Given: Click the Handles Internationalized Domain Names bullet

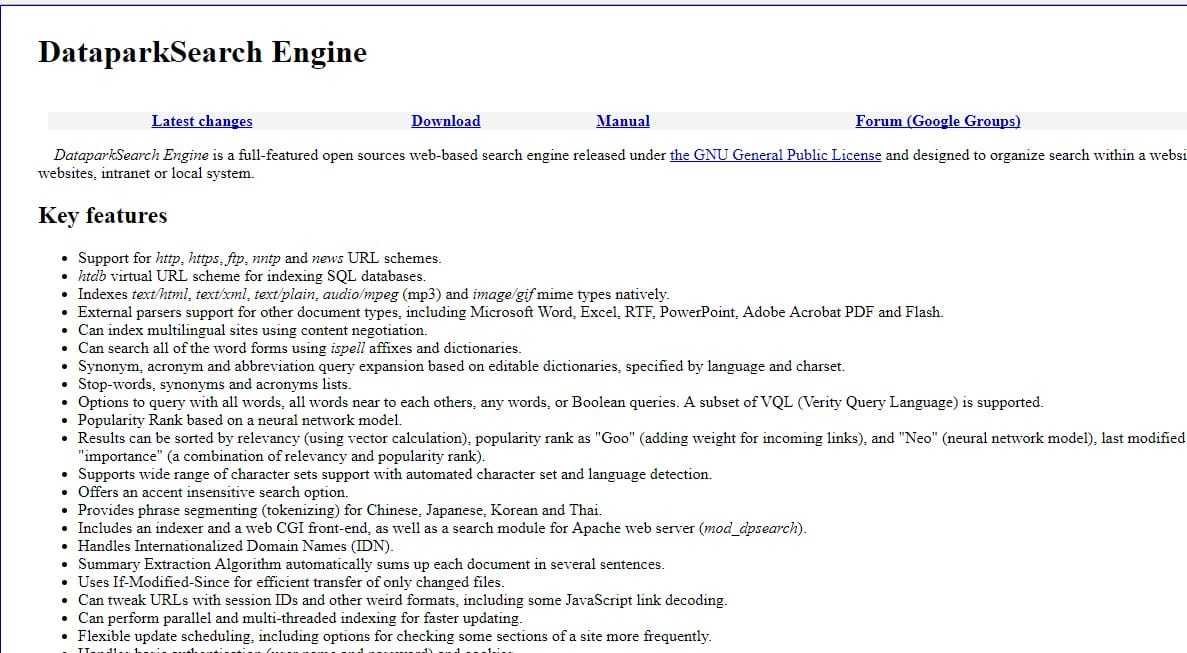Looking at the screenshot, I should point(235,546).
